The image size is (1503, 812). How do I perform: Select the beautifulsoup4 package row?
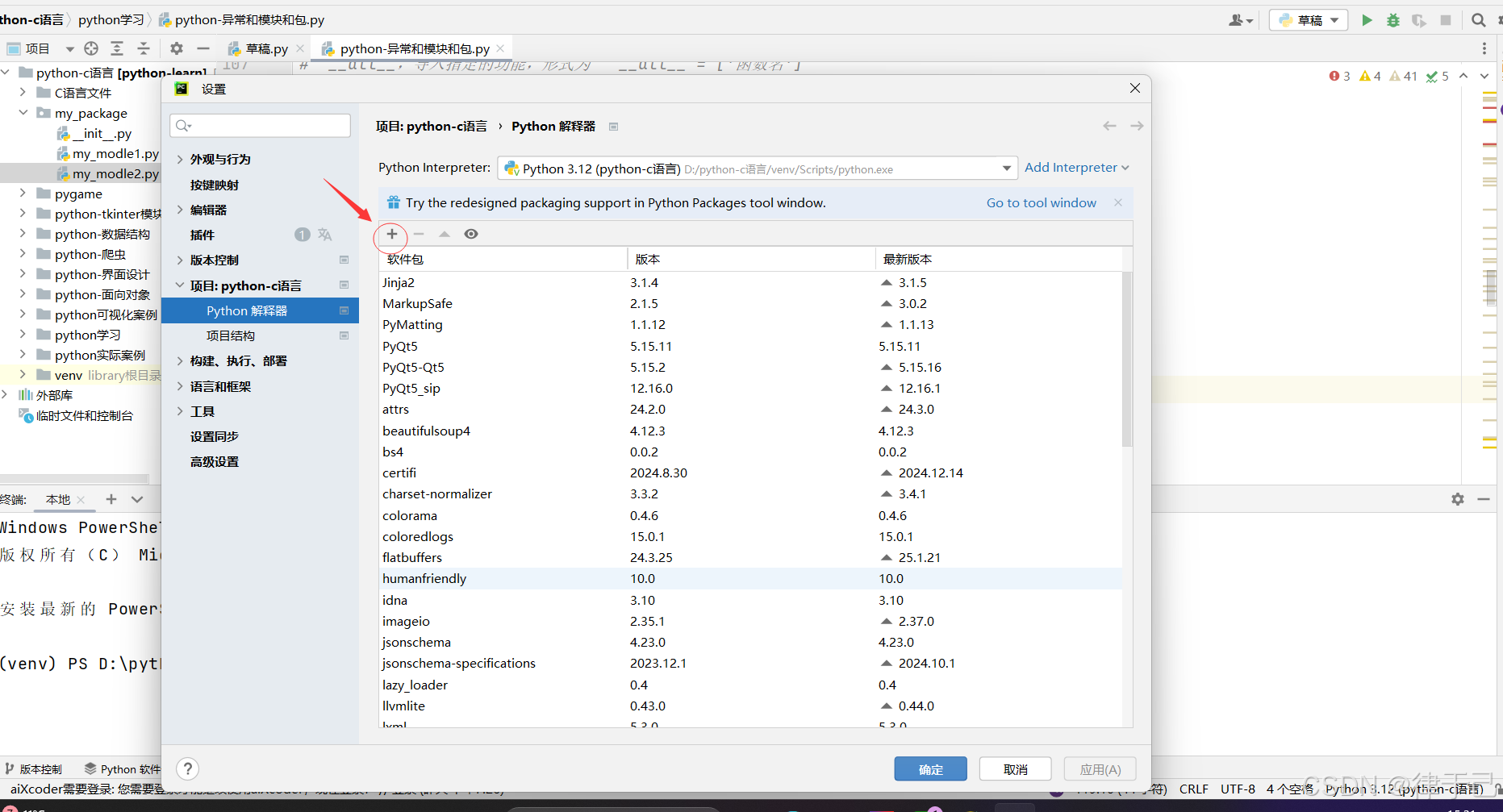coord(750,431)
